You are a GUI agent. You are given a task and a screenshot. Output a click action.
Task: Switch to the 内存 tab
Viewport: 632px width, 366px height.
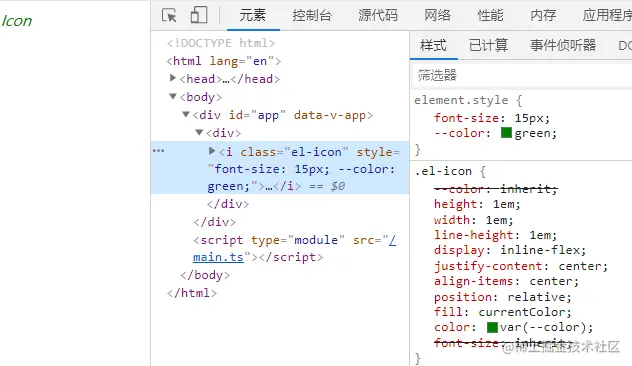click(x=543, y=15)
